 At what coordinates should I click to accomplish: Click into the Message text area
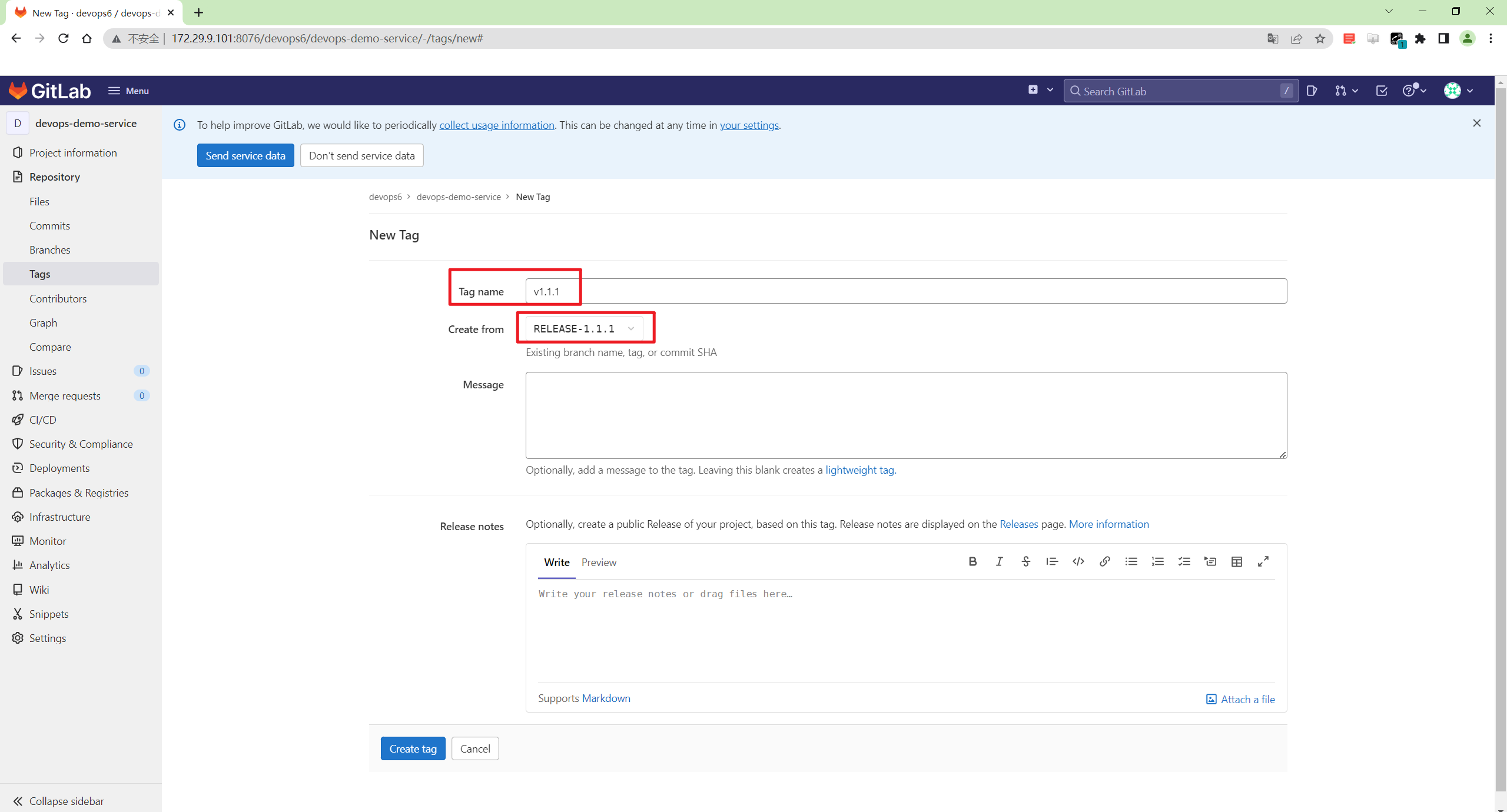pyautogui.click(x=905, y=415)
